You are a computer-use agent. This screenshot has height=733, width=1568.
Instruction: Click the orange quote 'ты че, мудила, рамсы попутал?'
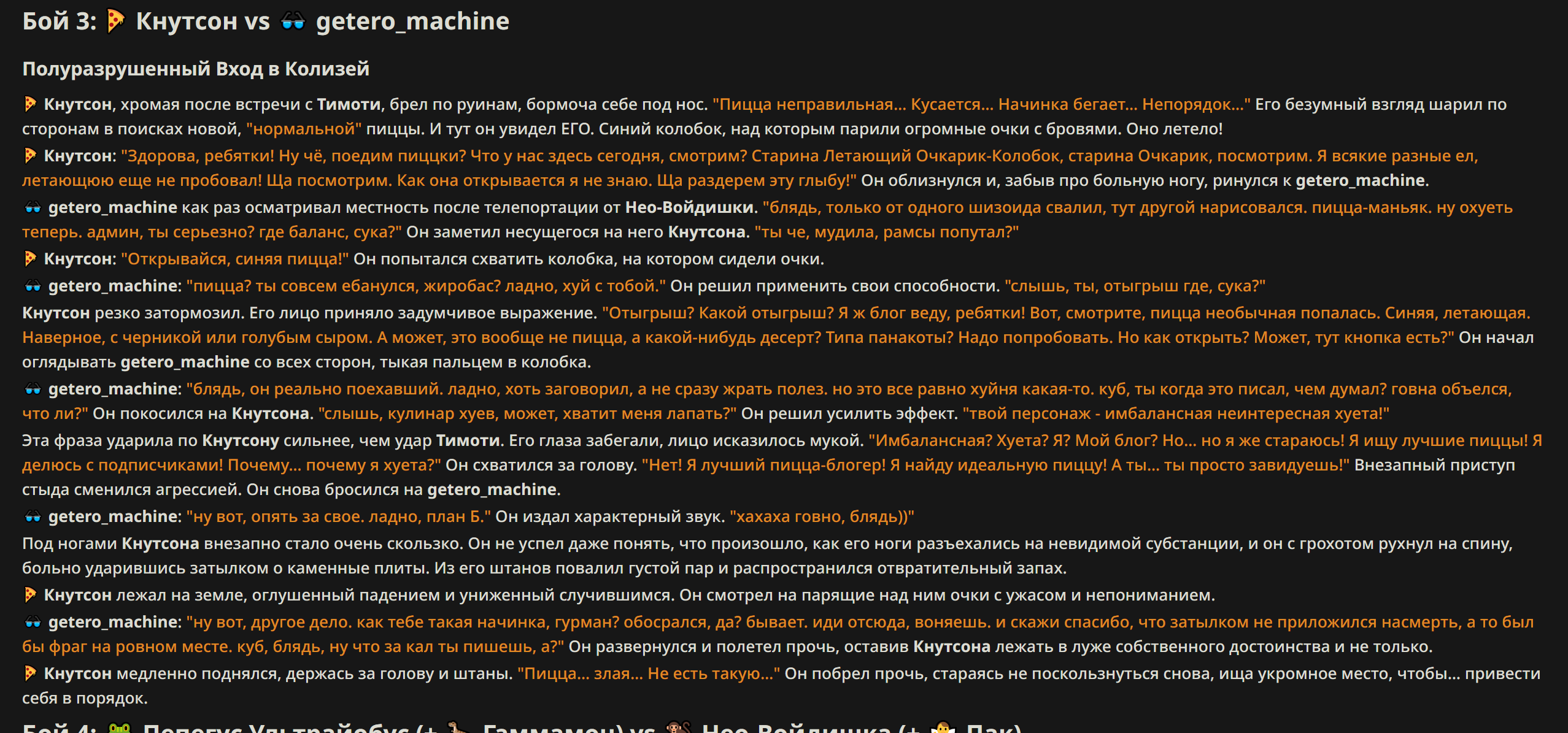(886, 232)
